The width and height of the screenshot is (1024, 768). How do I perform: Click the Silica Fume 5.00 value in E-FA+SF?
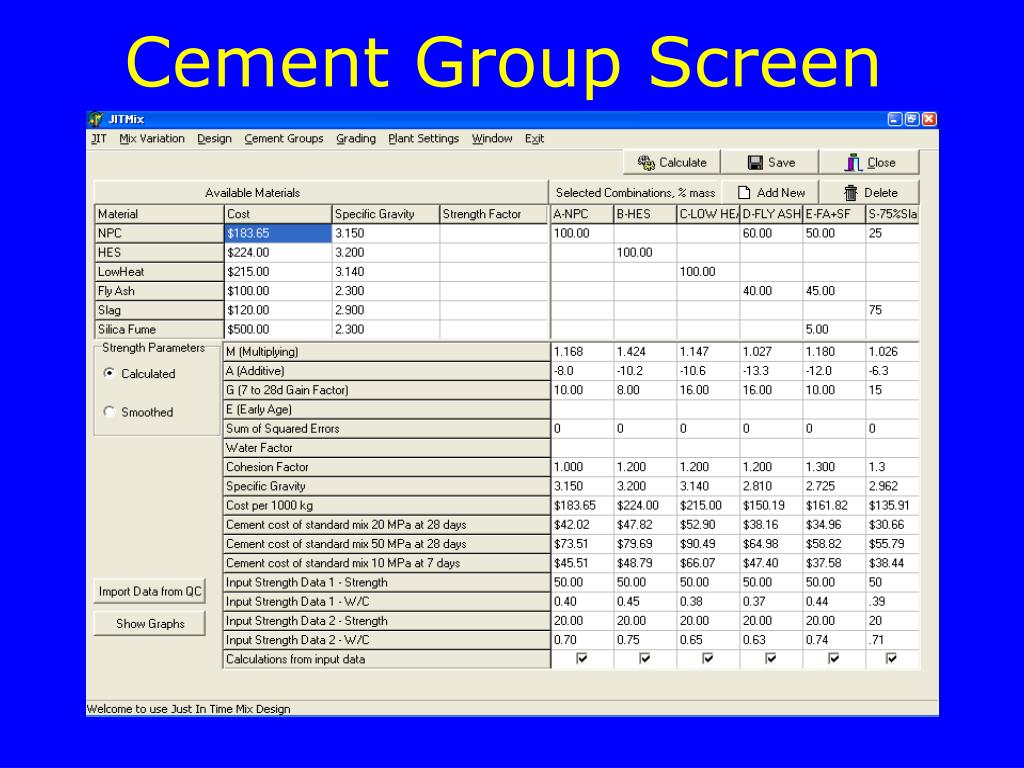(834, 329)
